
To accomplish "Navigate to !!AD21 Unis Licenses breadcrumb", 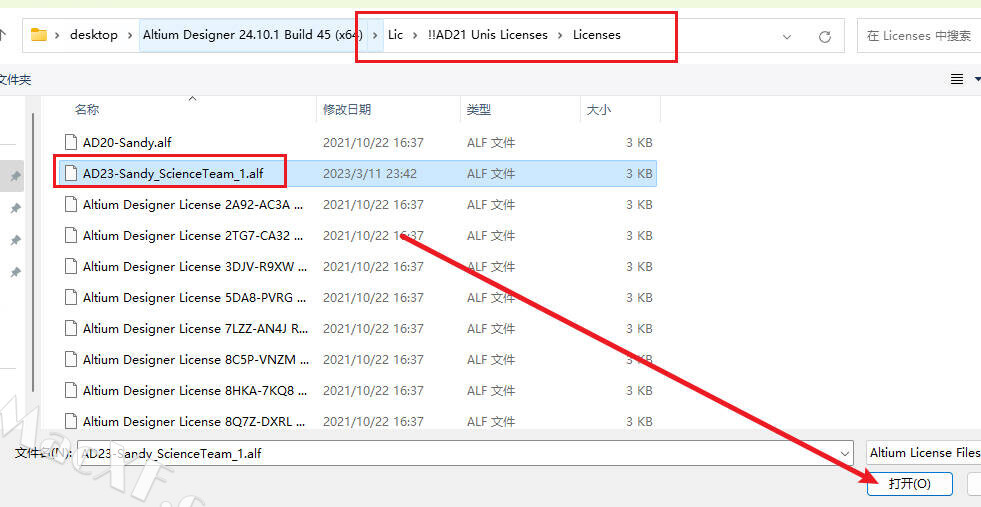I will (x=488, y=35).
